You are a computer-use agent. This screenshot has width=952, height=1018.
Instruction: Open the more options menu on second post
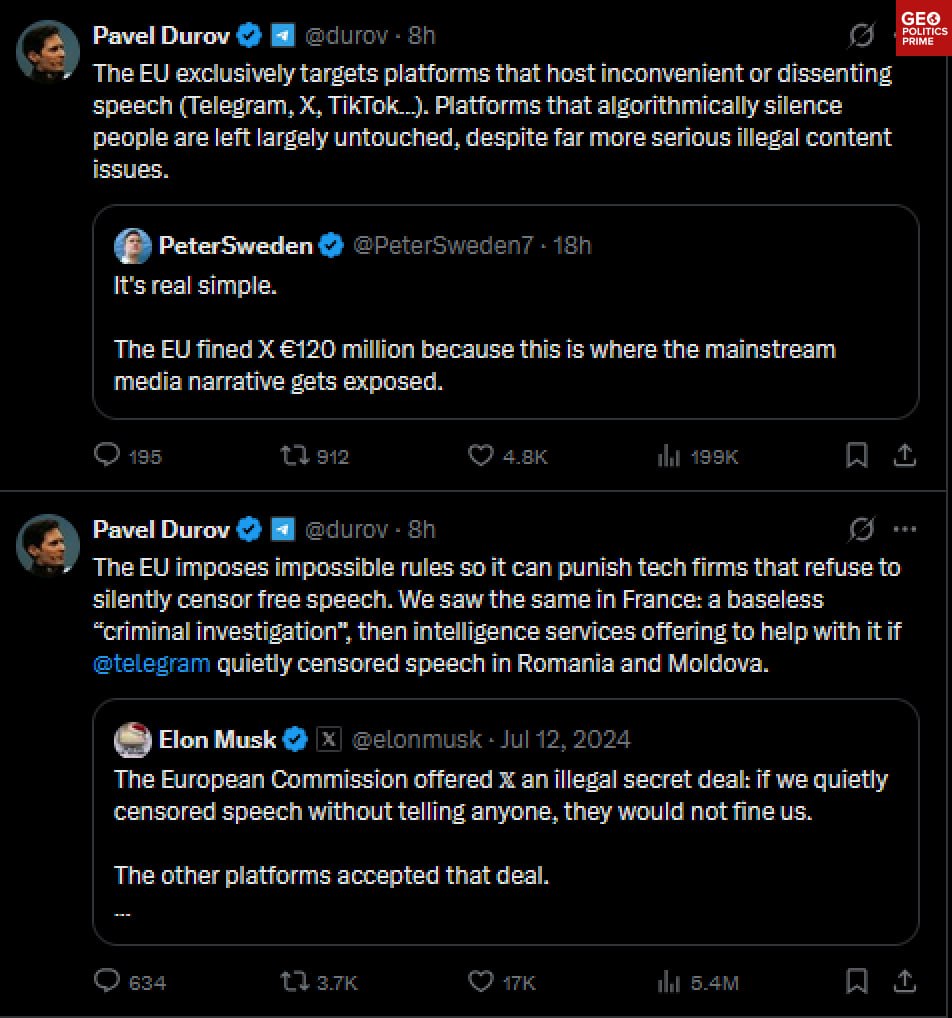[904, 529]
